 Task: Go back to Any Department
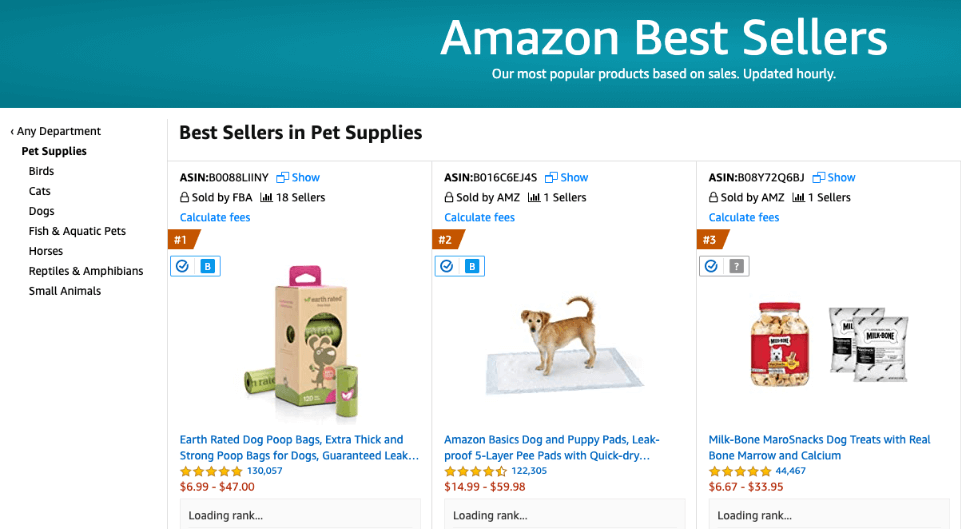(x=55, y=131)
